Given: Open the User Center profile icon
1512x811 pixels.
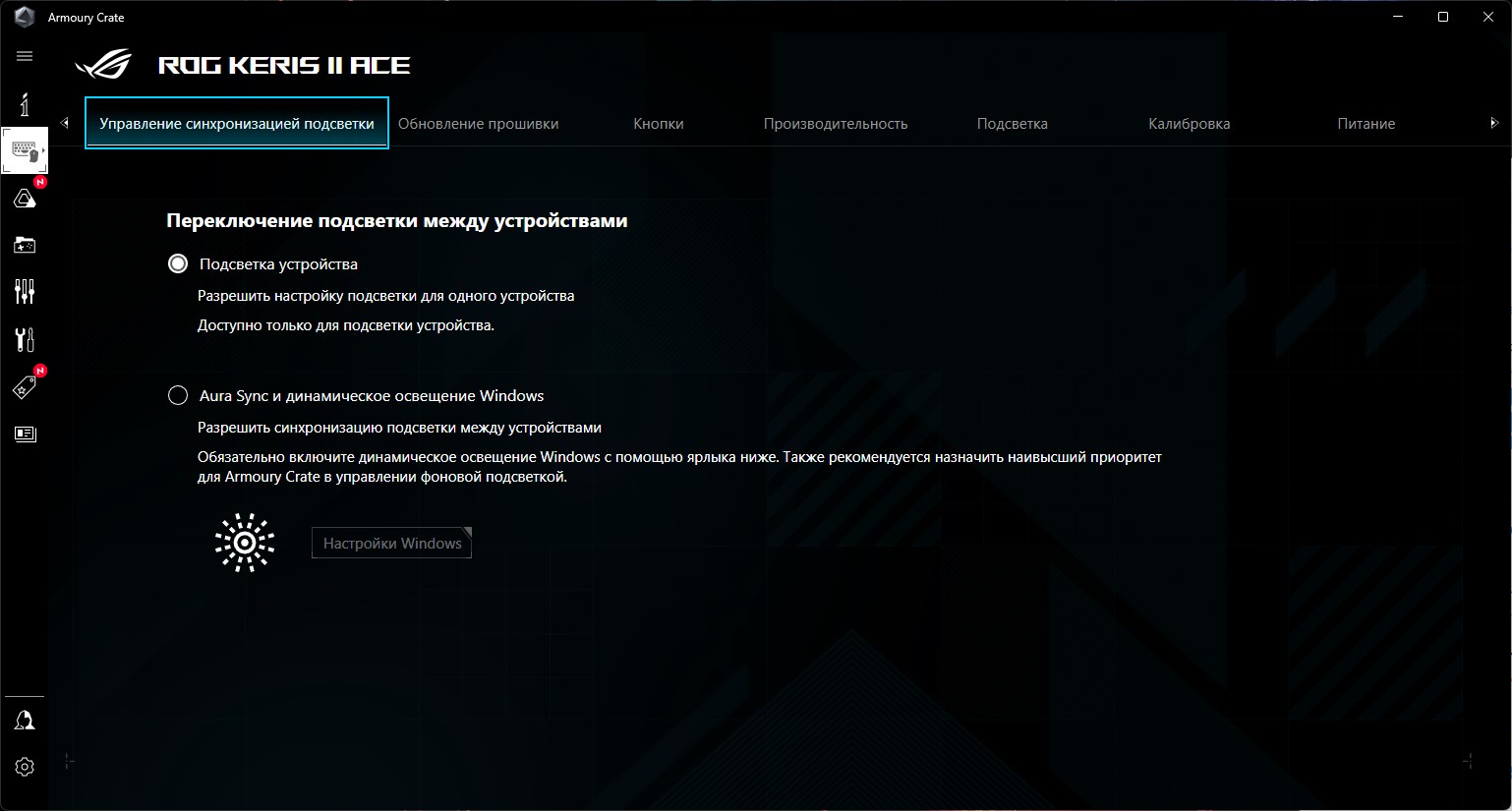Looking at the screenshot, I should pyautogui.click(x=25, y=721).
